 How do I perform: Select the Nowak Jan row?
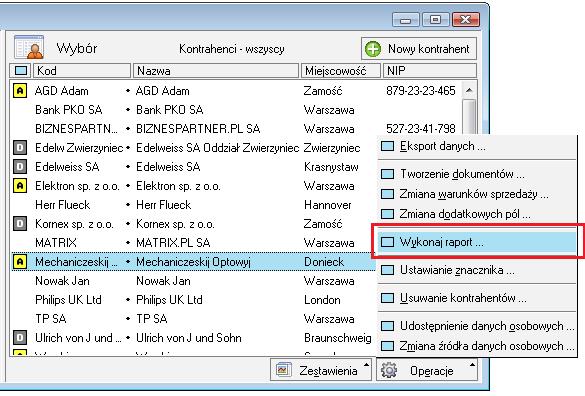194,281
